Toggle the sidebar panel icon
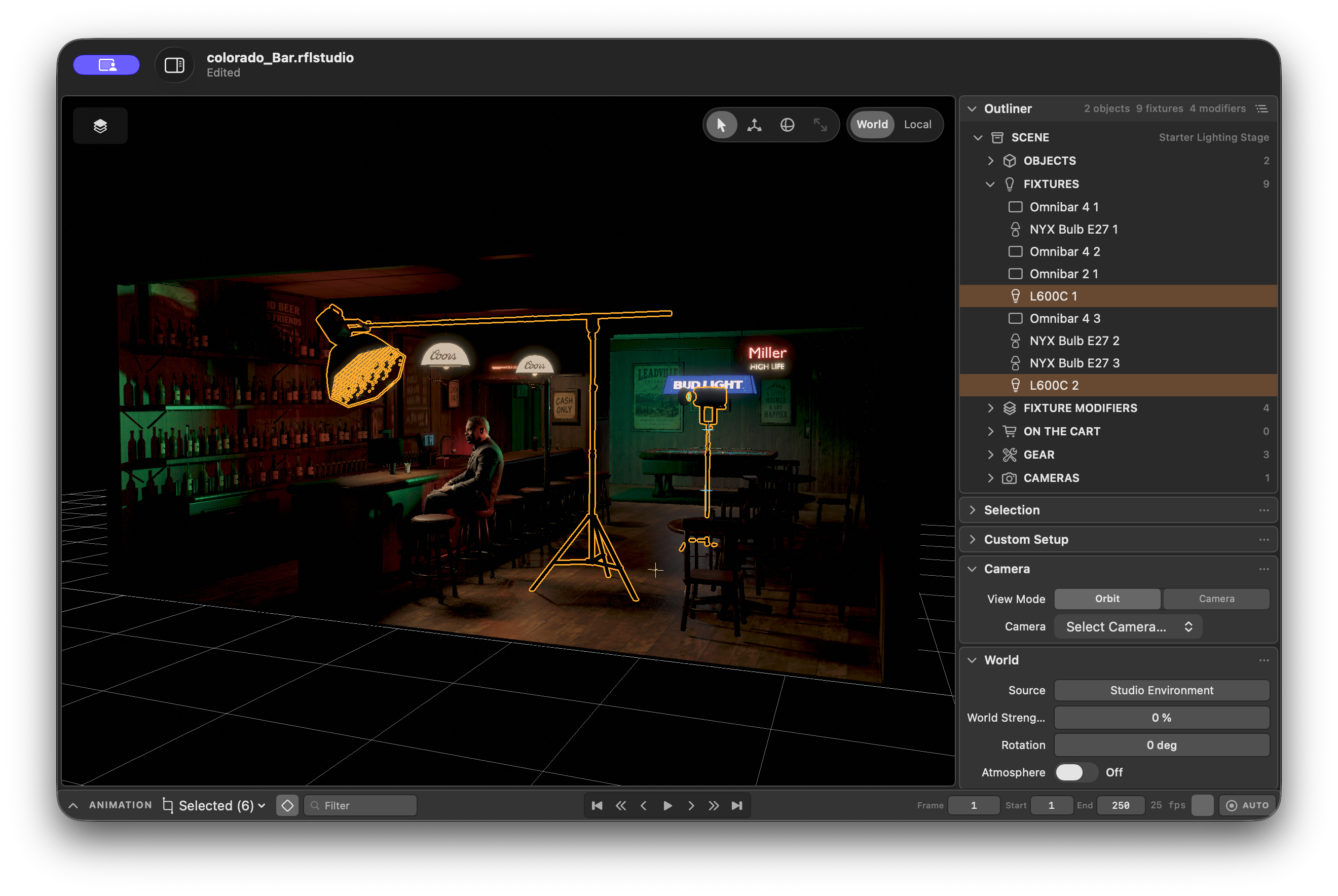This screenshot has width=1338, height=896. (174, 65)
